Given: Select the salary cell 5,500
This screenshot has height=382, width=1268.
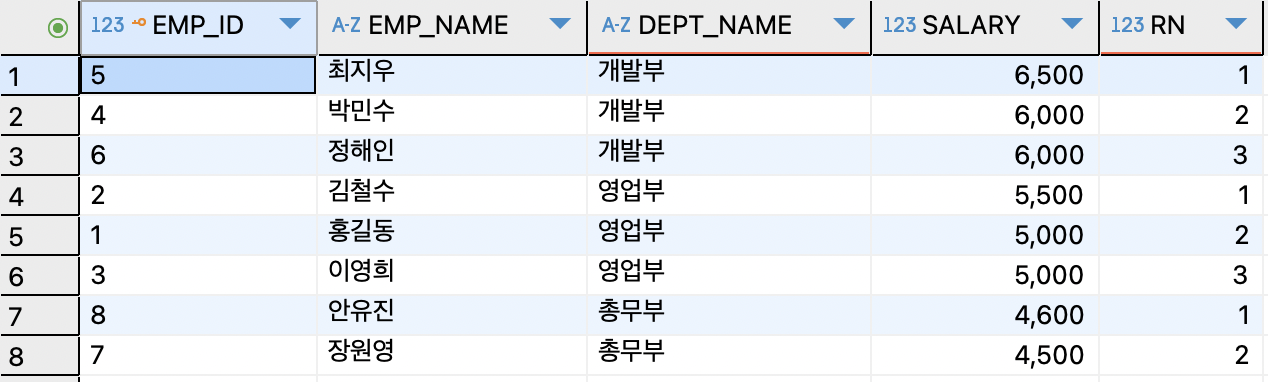Looking at the screenshot, I should [x=984, y=195].
